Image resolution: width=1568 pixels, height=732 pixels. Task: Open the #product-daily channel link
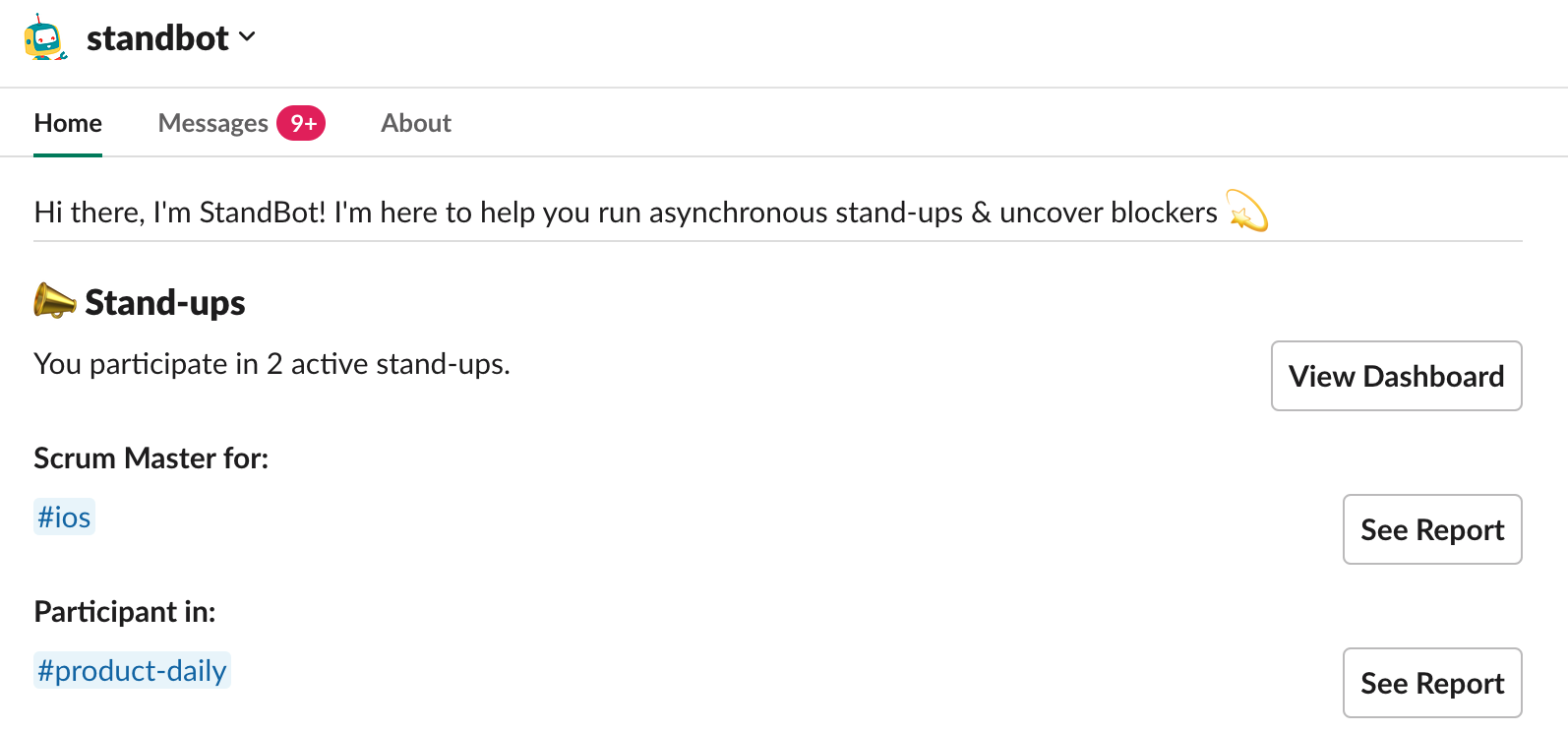click(132, 670)
